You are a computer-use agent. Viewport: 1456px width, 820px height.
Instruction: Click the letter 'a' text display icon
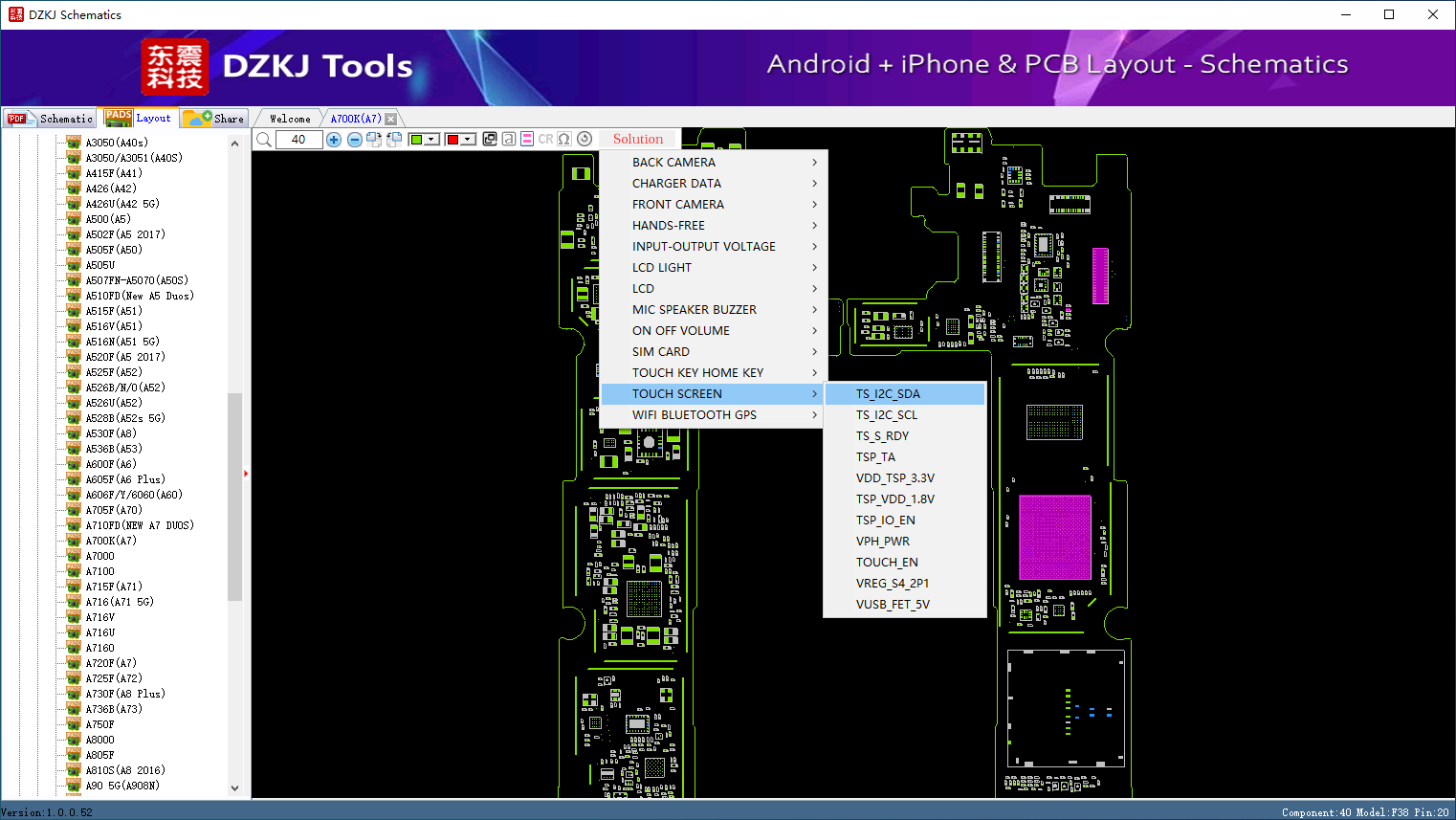tap(509, 140)
